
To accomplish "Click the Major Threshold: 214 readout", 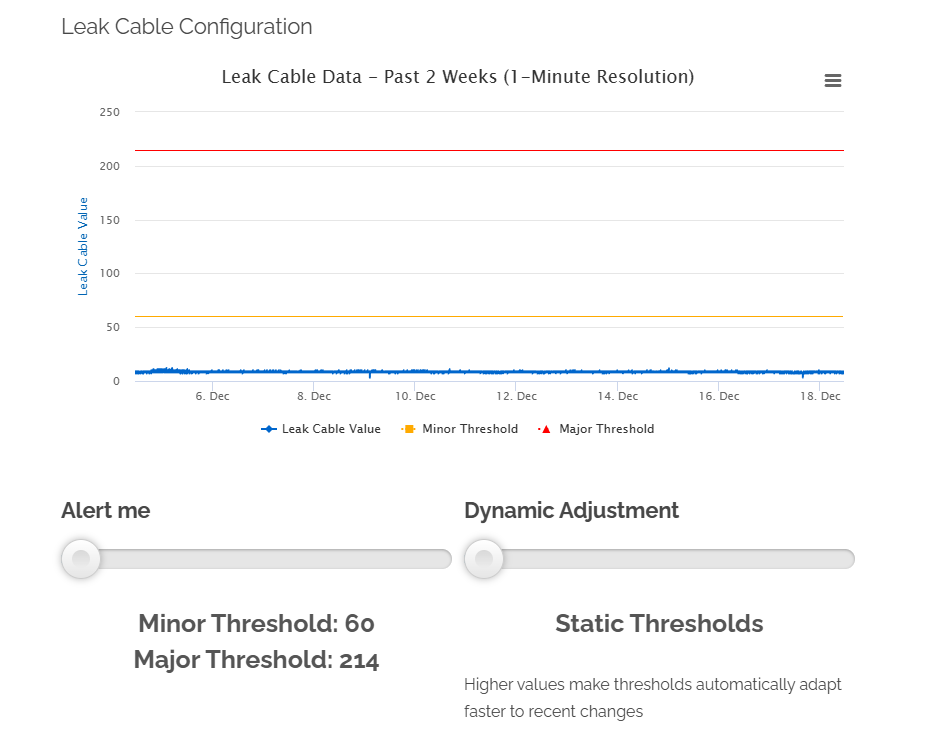I will click(257, 660).
